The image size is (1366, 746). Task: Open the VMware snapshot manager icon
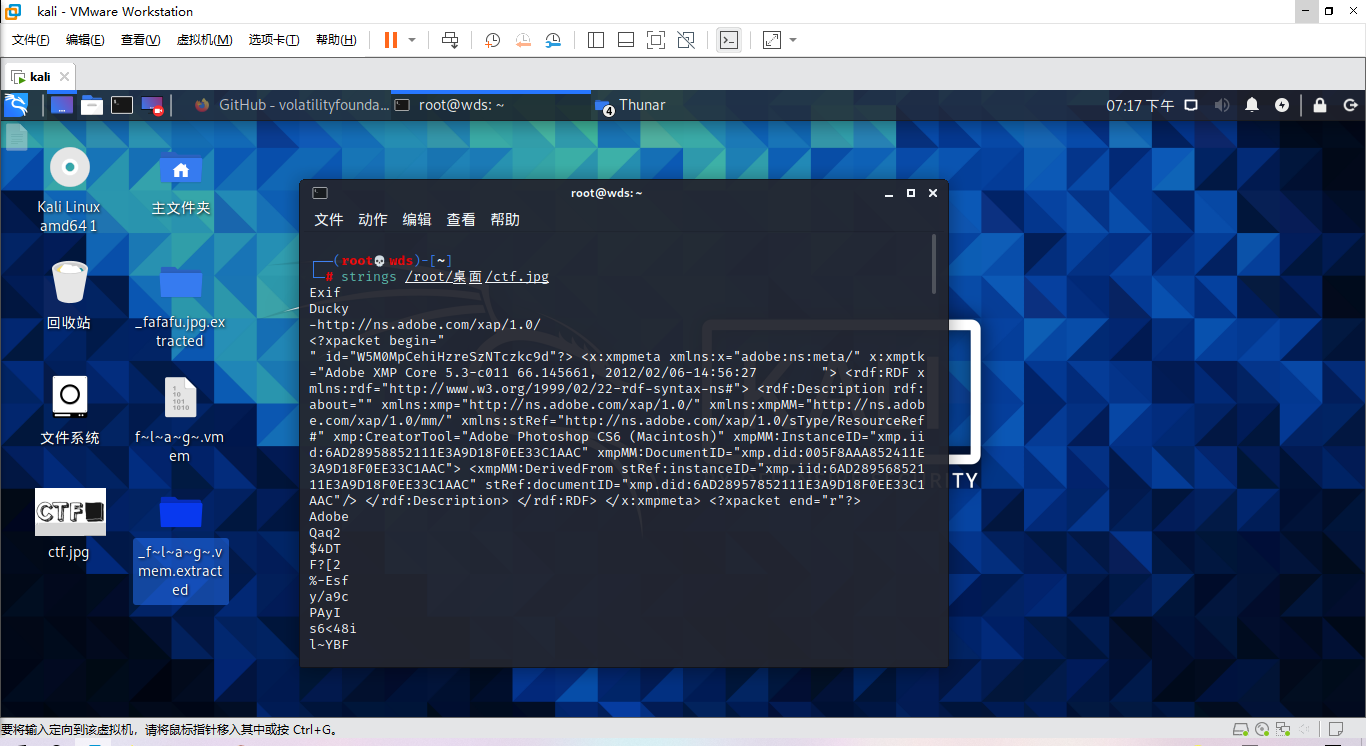pos(553,40)
